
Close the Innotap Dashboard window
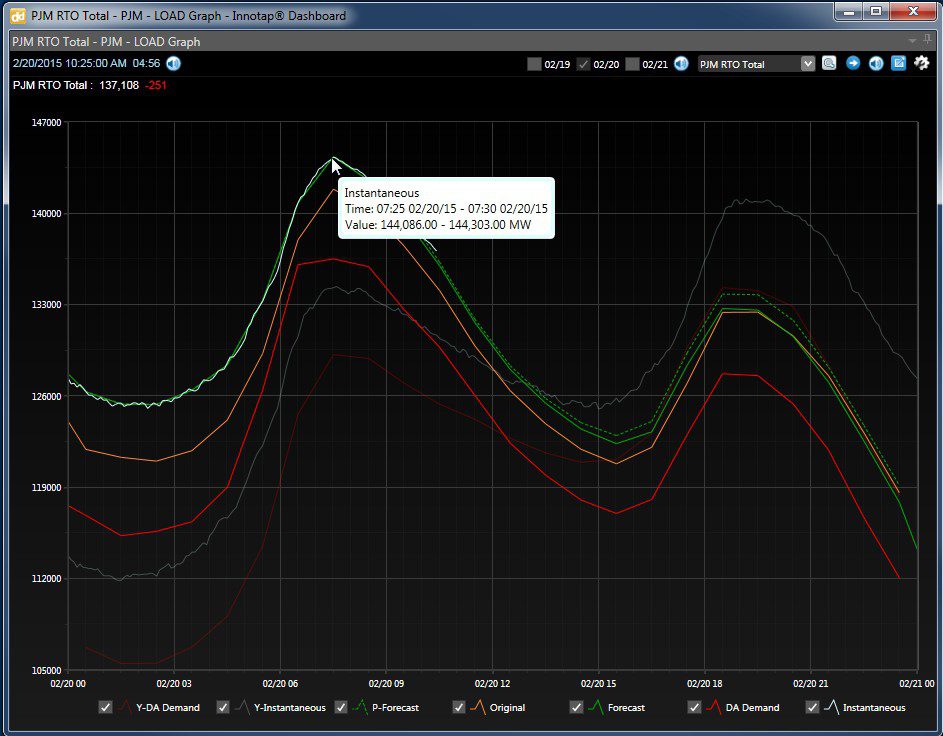click(913, 11)
